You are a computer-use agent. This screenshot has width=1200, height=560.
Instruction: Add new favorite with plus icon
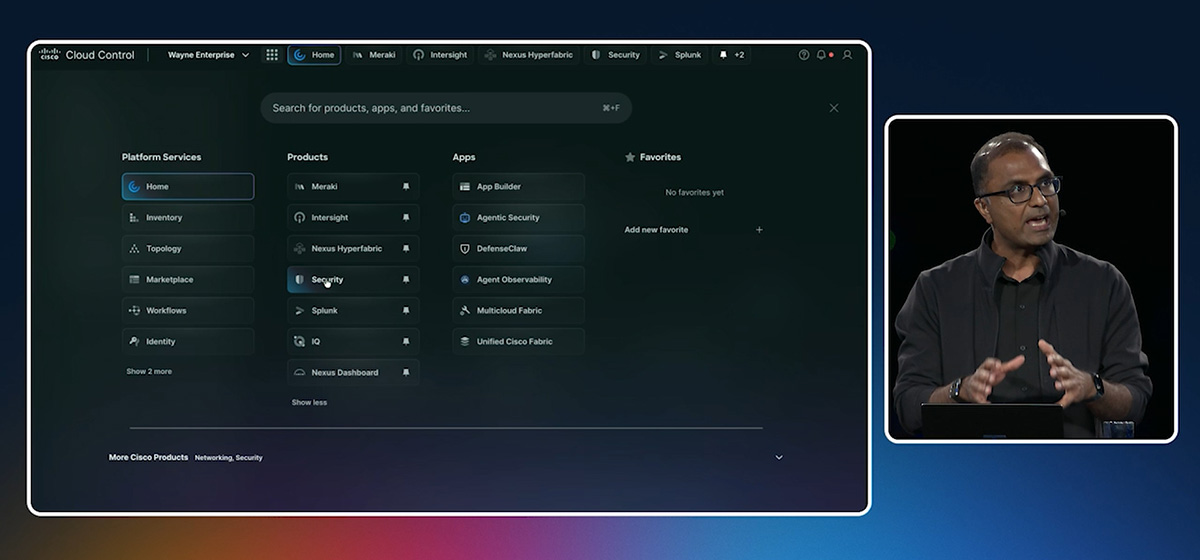pyautogui.click(x=759, y=230)
